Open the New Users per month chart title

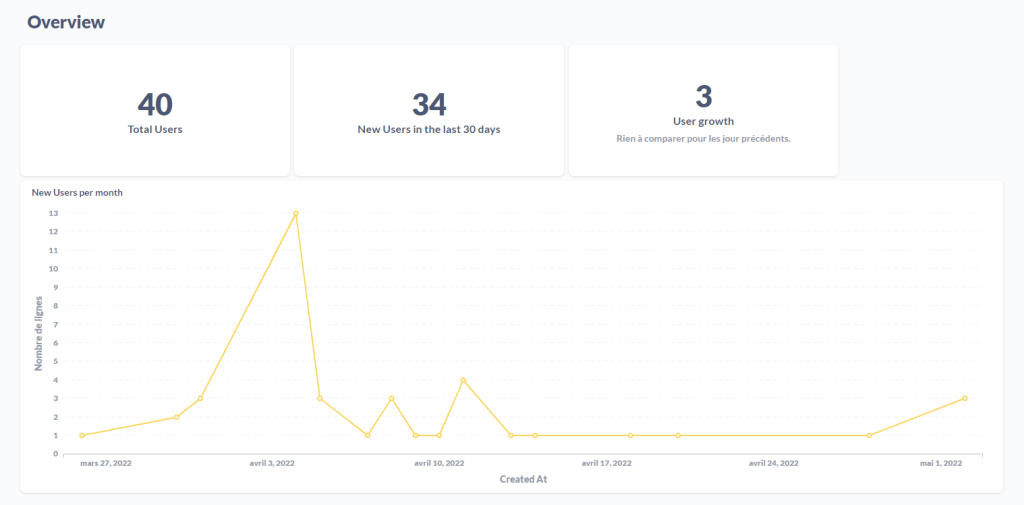coord(77,192)
